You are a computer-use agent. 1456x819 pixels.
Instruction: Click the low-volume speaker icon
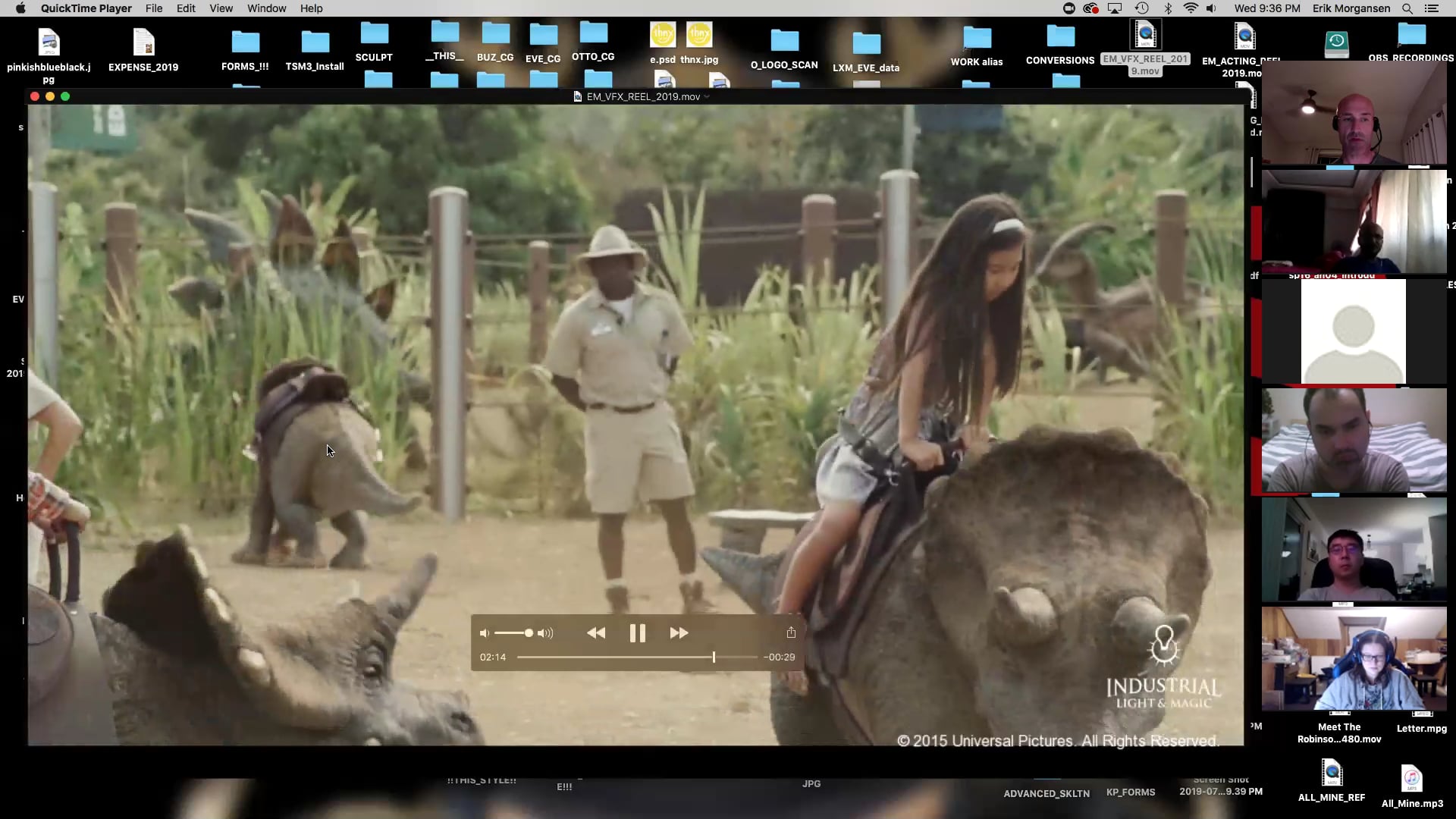pyautogui.click(x=484, y=633)
